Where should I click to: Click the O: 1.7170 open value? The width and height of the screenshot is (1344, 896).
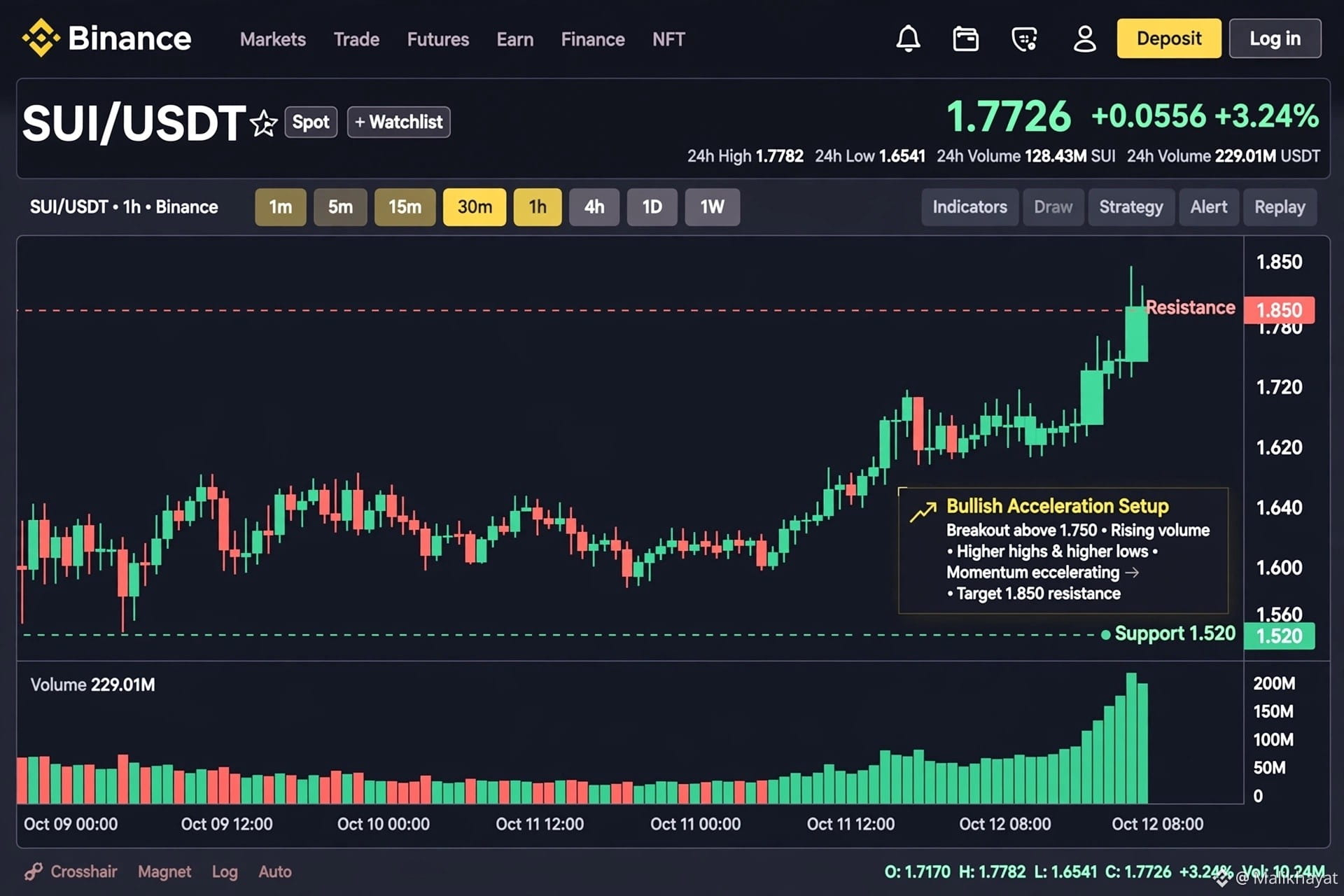coord(917,872)
